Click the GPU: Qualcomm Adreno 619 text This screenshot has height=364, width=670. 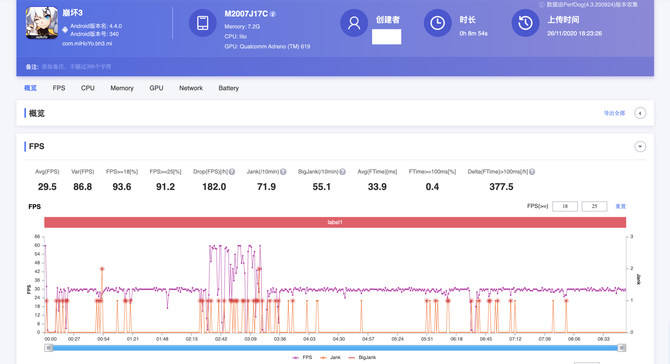tap(267, 46)
